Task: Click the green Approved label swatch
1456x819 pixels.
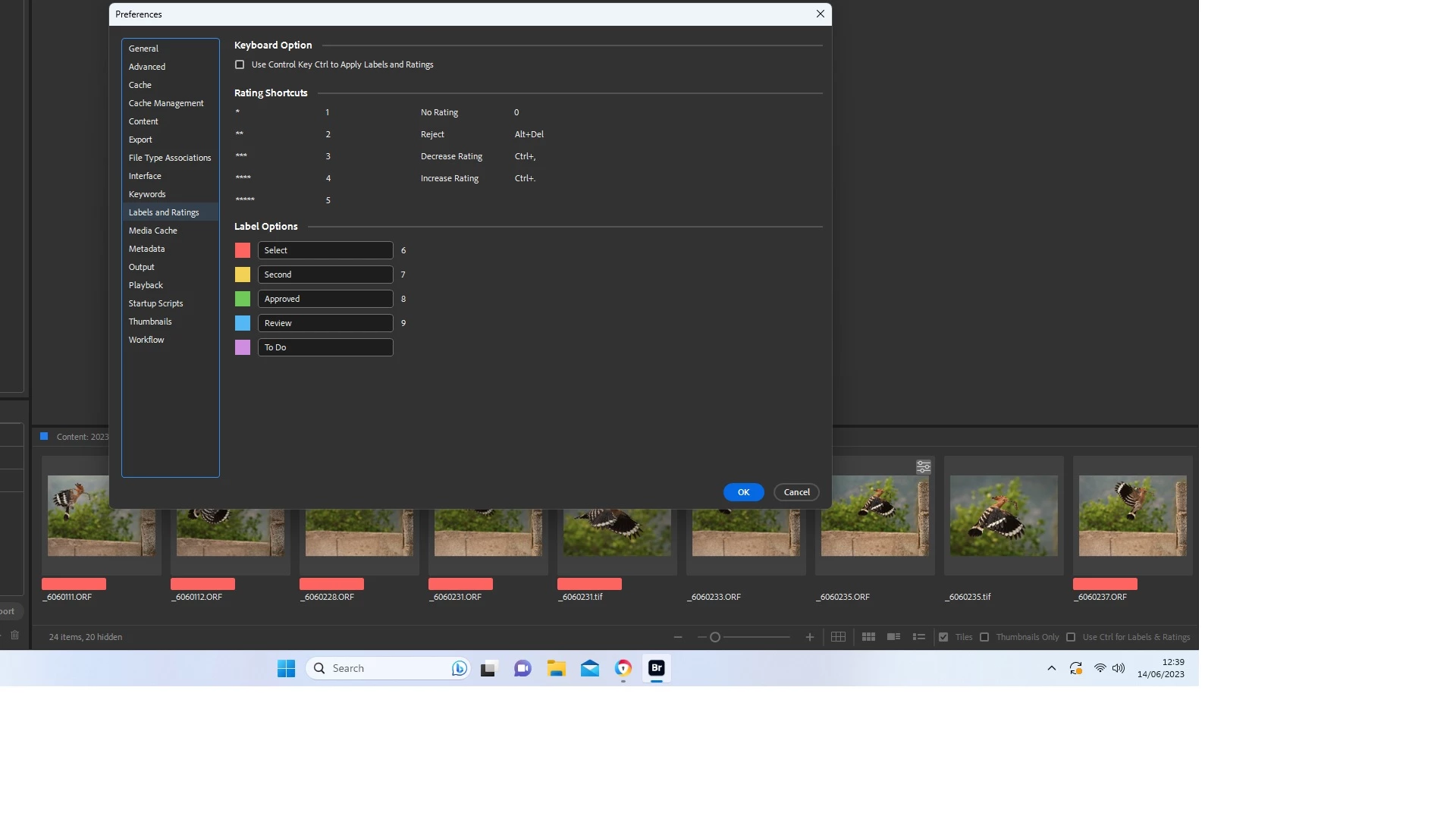Action: (x=243, y=299)
